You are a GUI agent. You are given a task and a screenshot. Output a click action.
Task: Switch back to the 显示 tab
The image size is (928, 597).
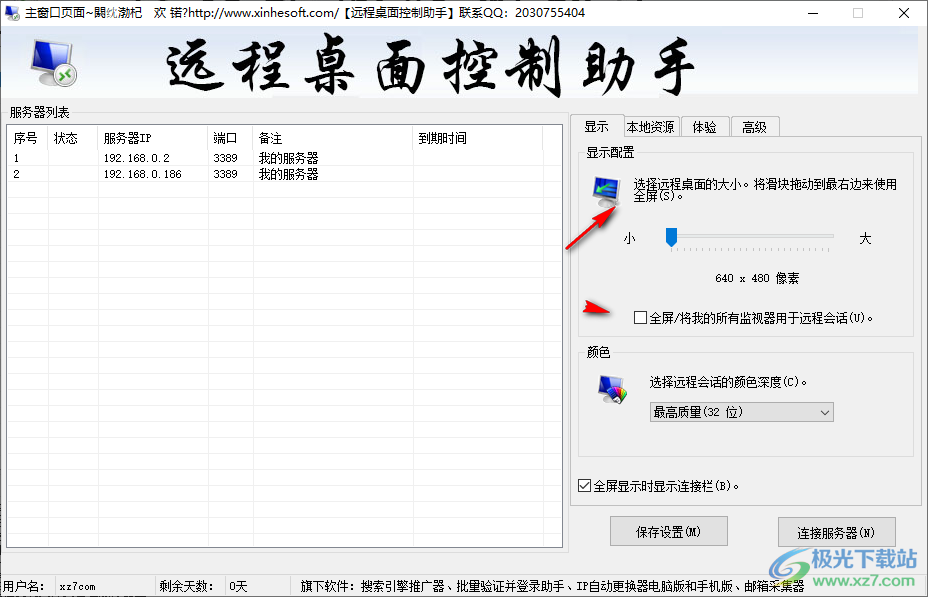pos(597,126)
